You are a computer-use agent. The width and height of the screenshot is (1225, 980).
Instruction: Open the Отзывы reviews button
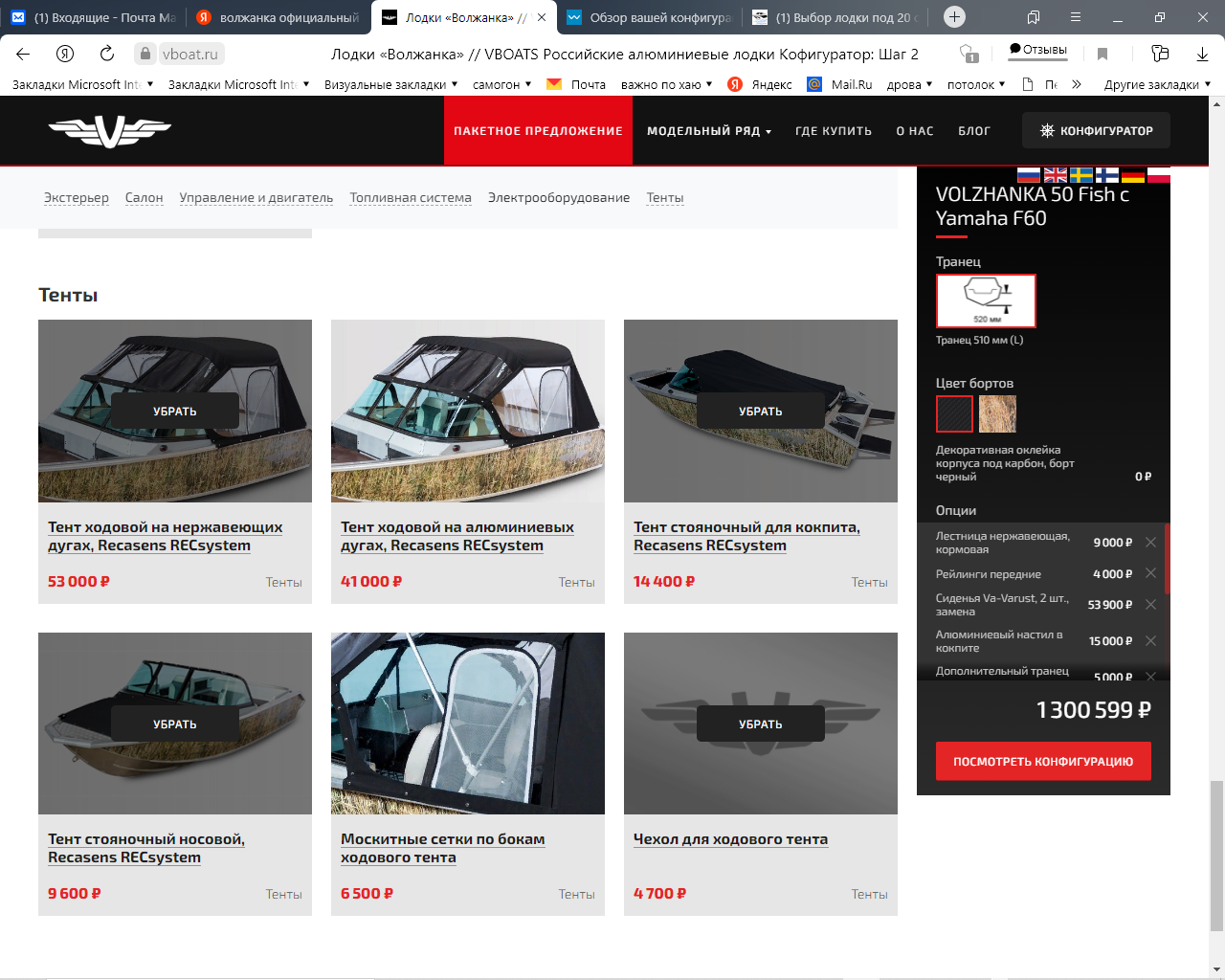(x=1037, y=50)
